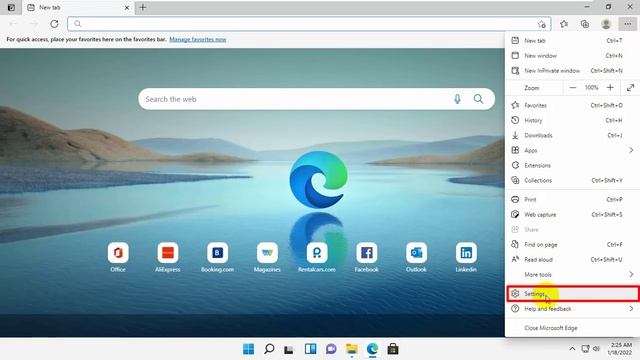
Task: Click the taskbar clock and date
Action: [621, 349]
